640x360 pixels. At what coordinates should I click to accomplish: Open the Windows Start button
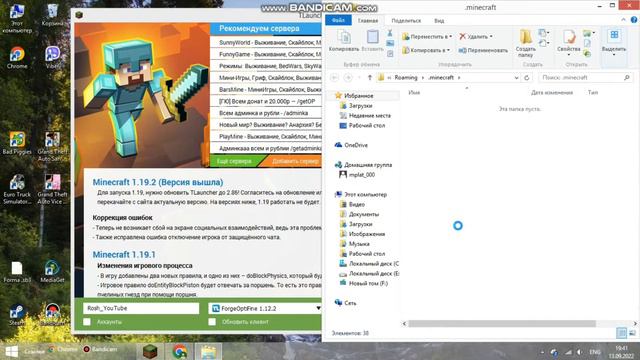click(11, 351)
